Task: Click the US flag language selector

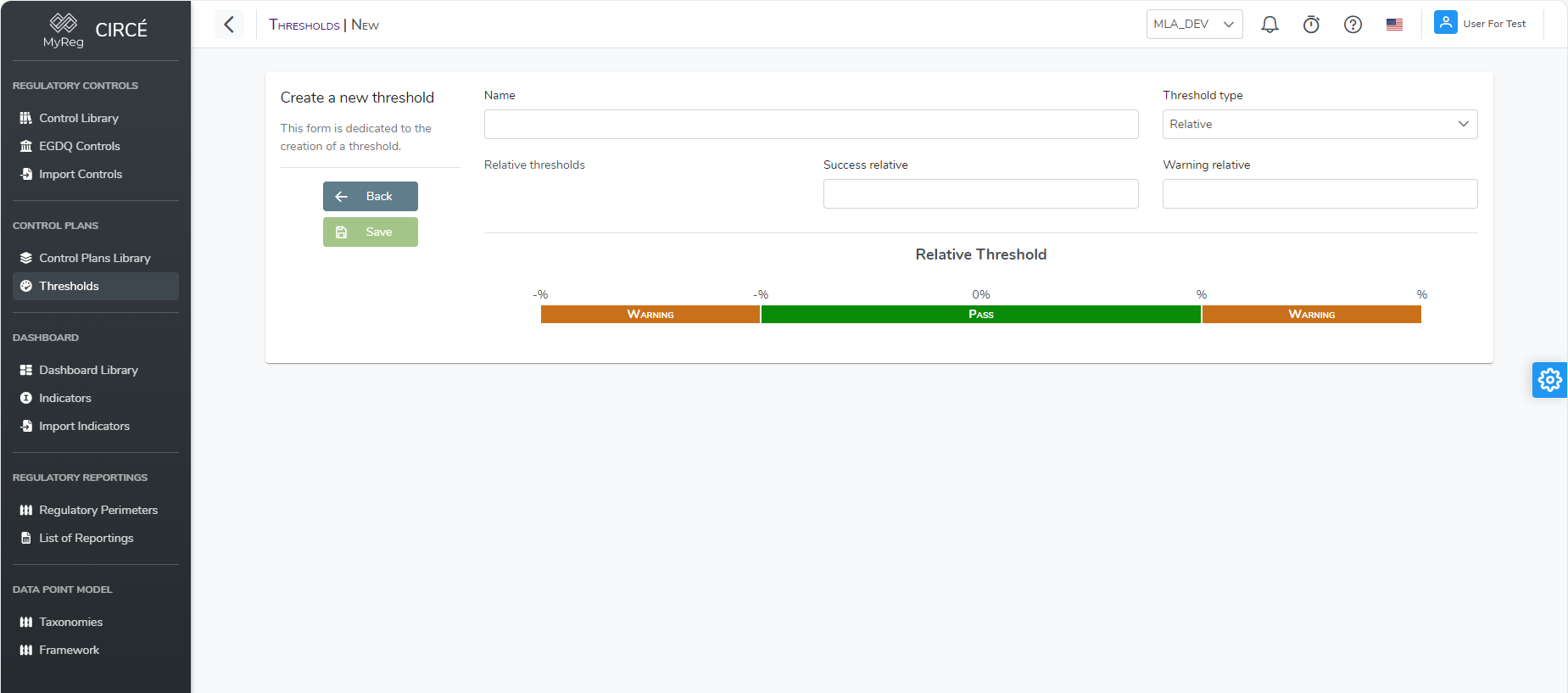Action: (1394, 25)
